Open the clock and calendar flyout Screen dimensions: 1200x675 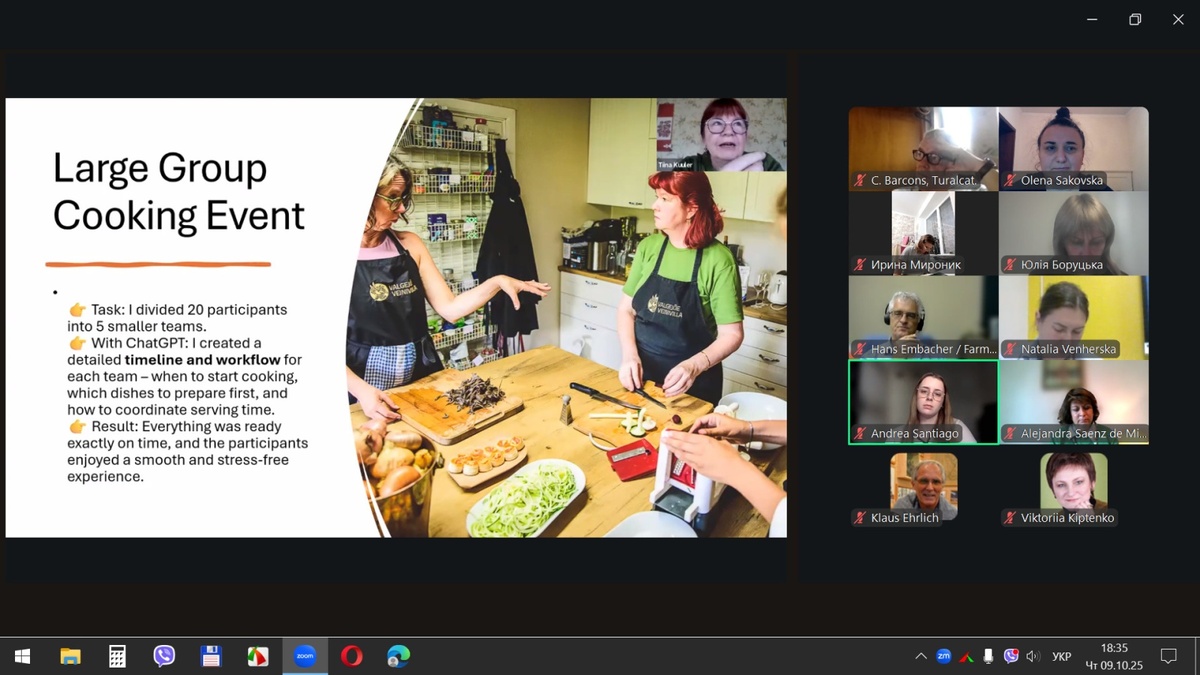[1113, 656]
